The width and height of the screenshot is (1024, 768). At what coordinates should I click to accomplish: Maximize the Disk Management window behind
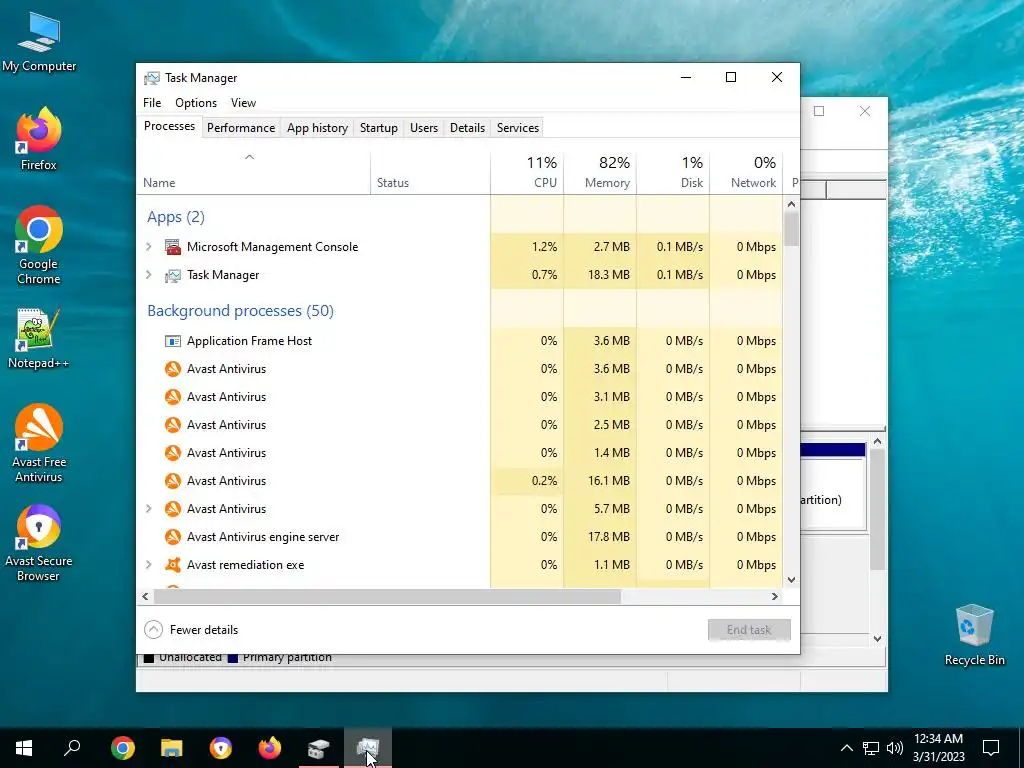pos(819,111)
